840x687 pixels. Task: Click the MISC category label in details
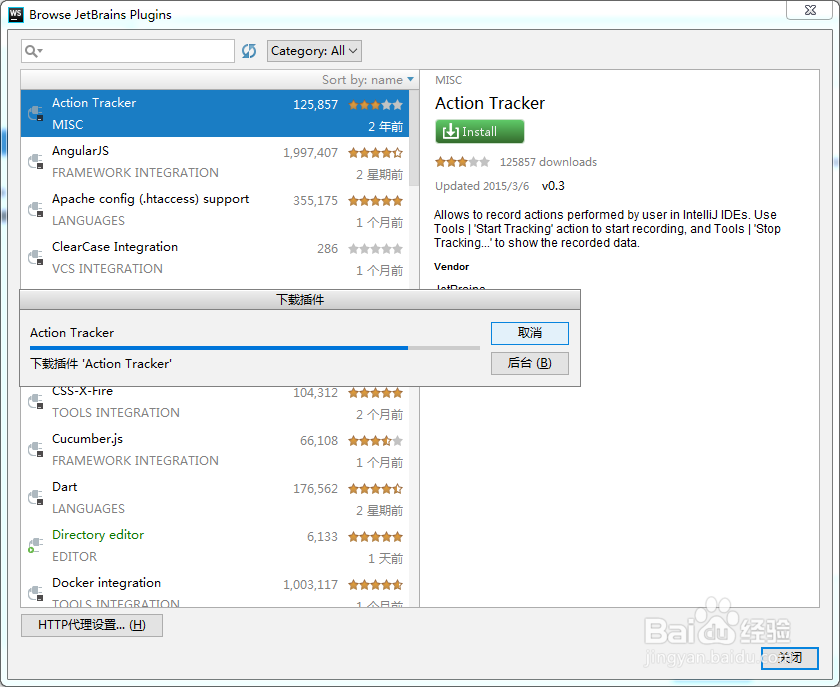(448, 80)
